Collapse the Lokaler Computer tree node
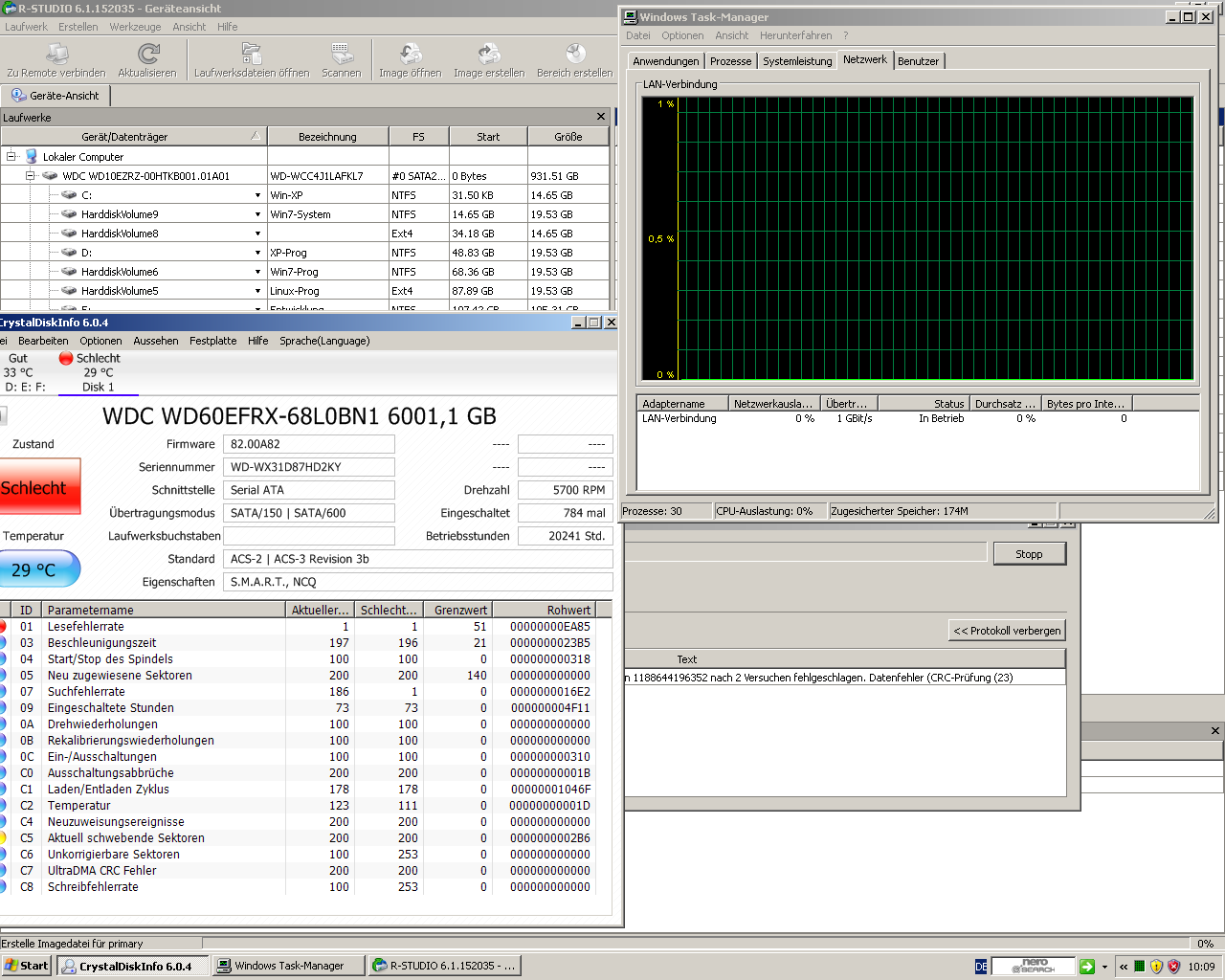The width and height of the screenshot is (1225, 980). pos(11,156)
